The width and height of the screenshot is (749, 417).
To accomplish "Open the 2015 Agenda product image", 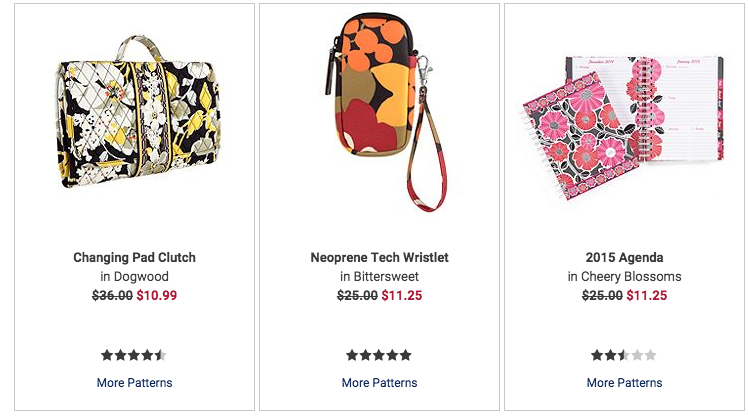I will coord(623,128).
